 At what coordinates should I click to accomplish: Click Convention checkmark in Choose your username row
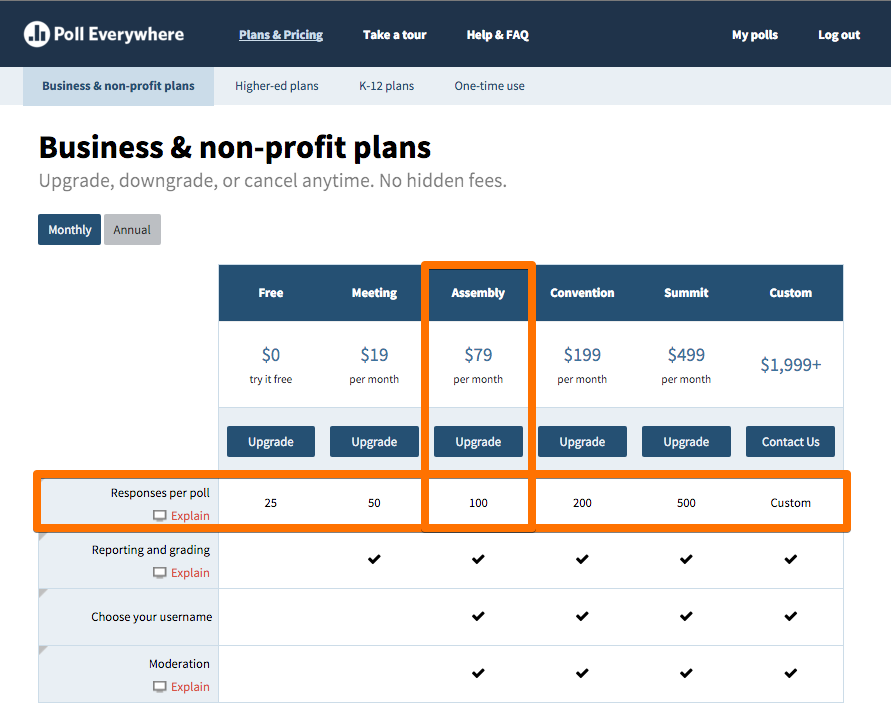coord(582,616)
